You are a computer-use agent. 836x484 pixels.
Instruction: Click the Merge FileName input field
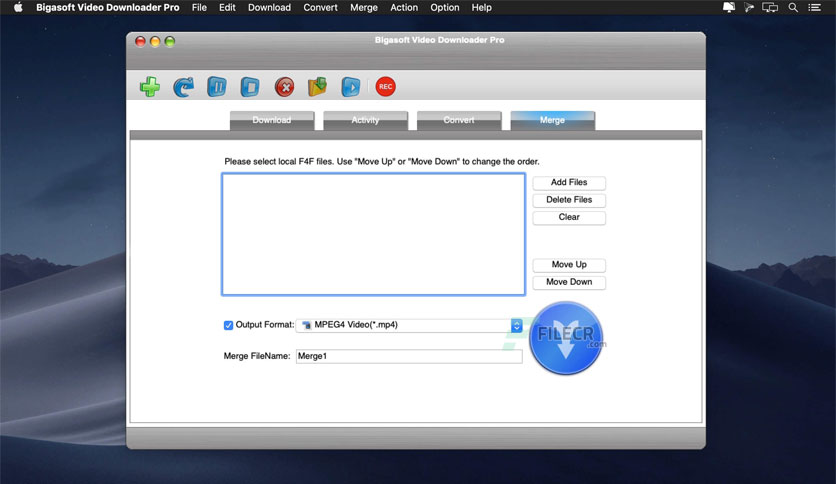[x=409, y=356]
